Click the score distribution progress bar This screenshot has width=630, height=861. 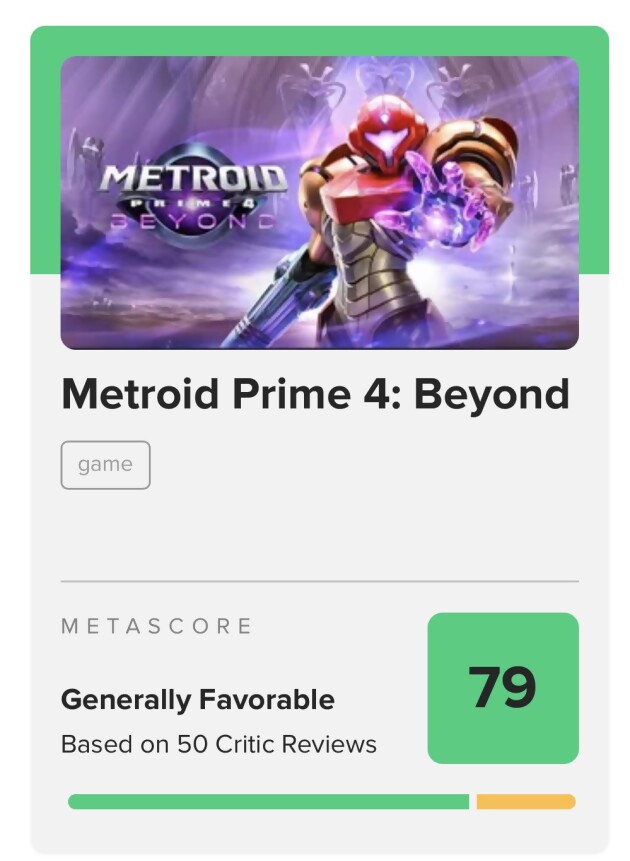(x=320, y=800)
